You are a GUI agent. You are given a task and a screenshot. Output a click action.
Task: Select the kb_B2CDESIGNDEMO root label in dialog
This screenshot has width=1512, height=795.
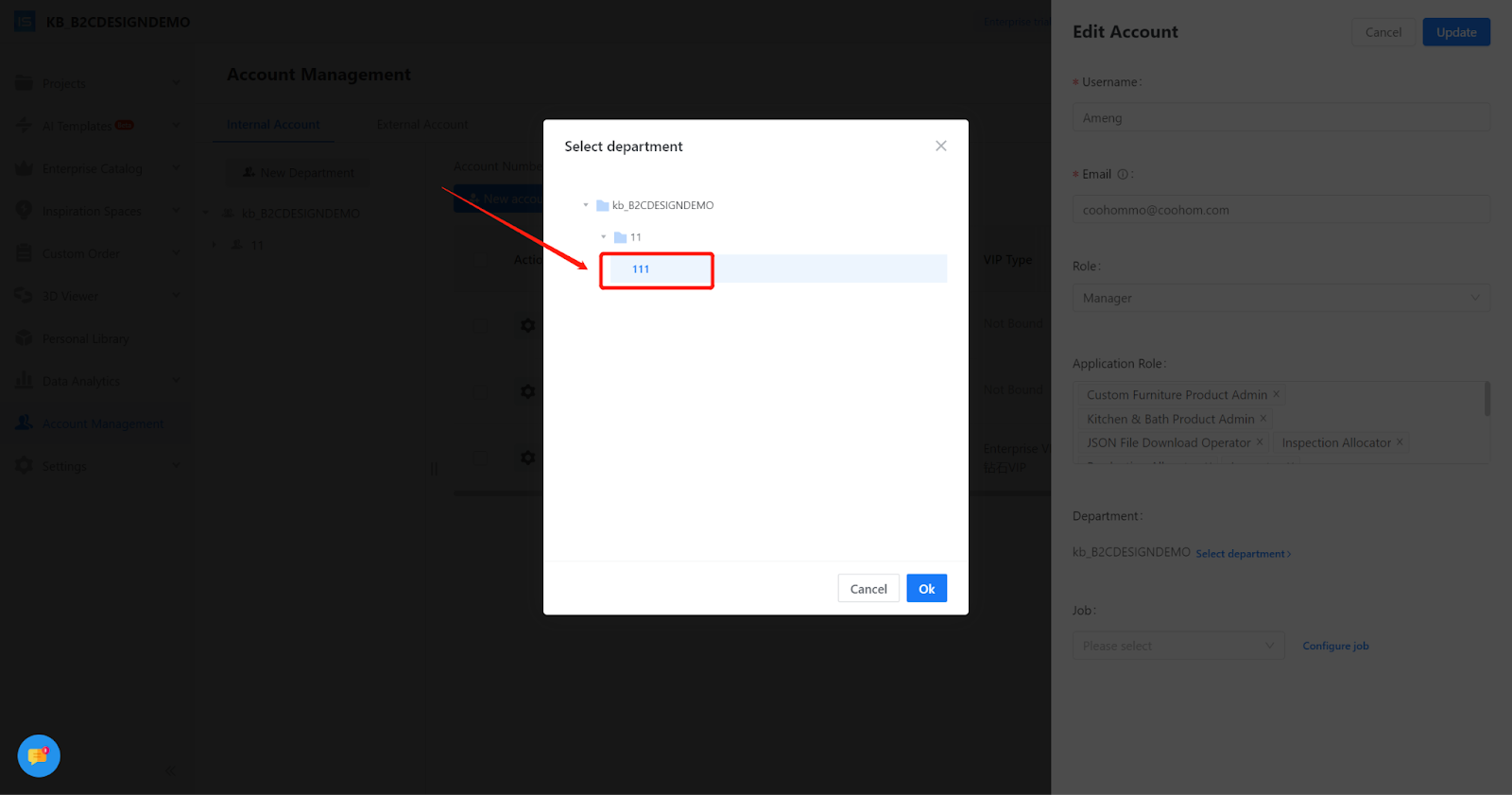[x=662, y=205]
